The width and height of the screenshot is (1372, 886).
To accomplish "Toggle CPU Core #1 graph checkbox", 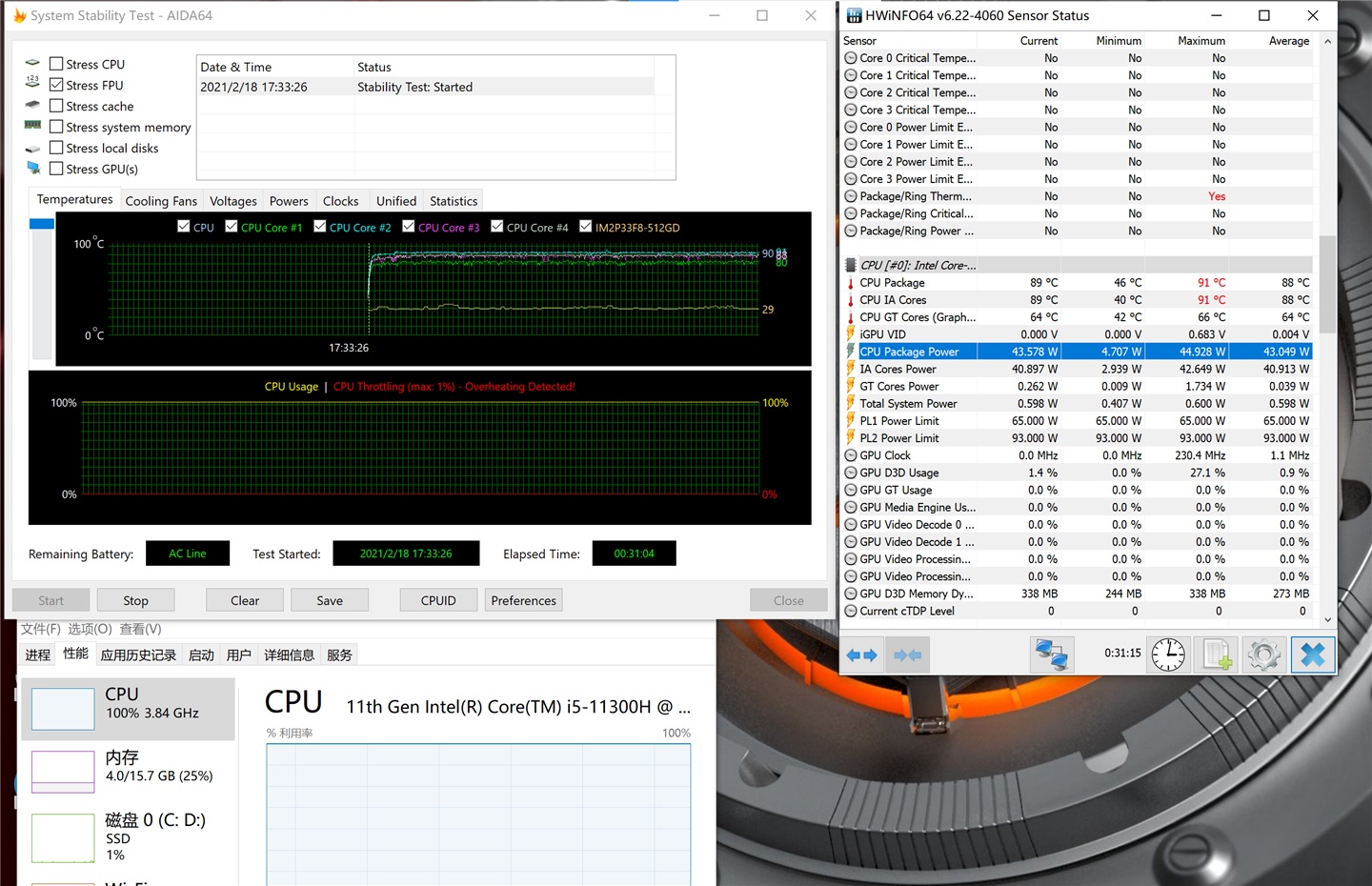I will point(231,227).
